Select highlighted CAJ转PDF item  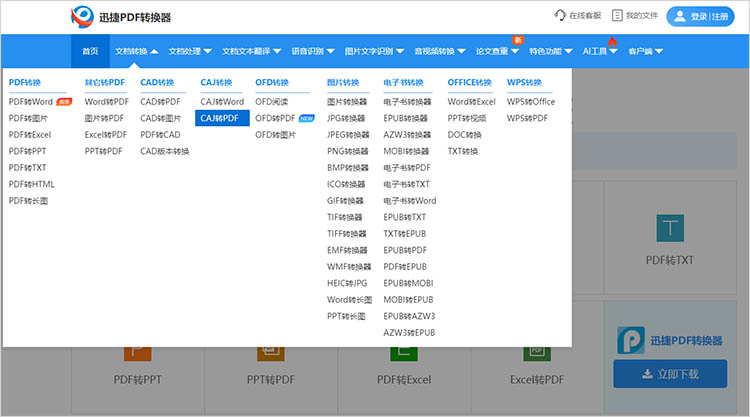(x=222, y=118)
